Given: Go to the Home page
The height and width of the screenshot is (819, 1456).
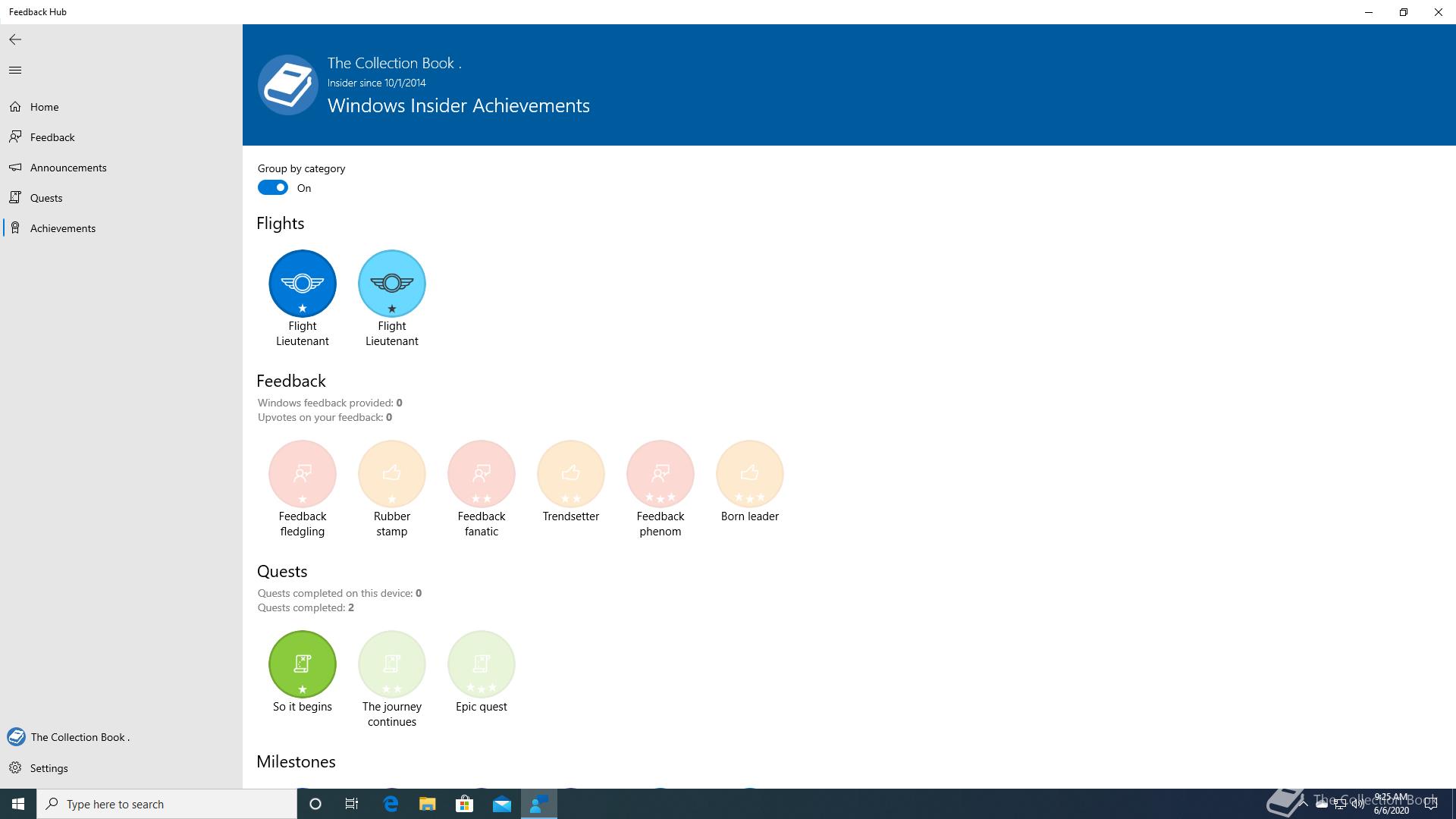Looking at the screenshot, I should pos(44,107).
